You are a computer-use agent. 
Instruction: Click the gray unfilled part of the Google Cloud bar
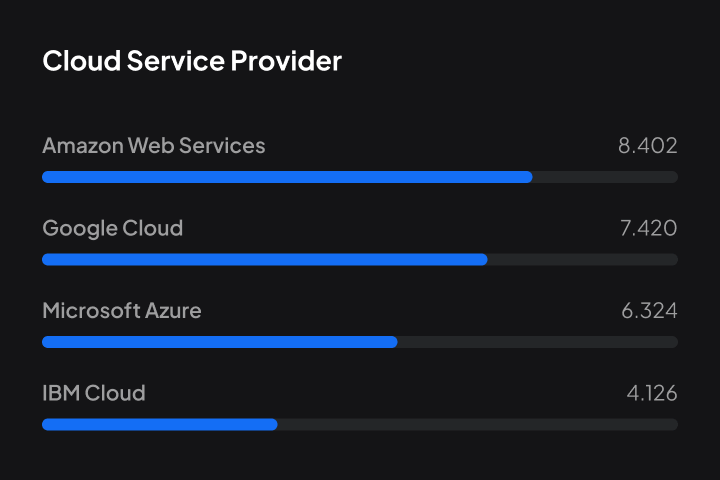582,259
